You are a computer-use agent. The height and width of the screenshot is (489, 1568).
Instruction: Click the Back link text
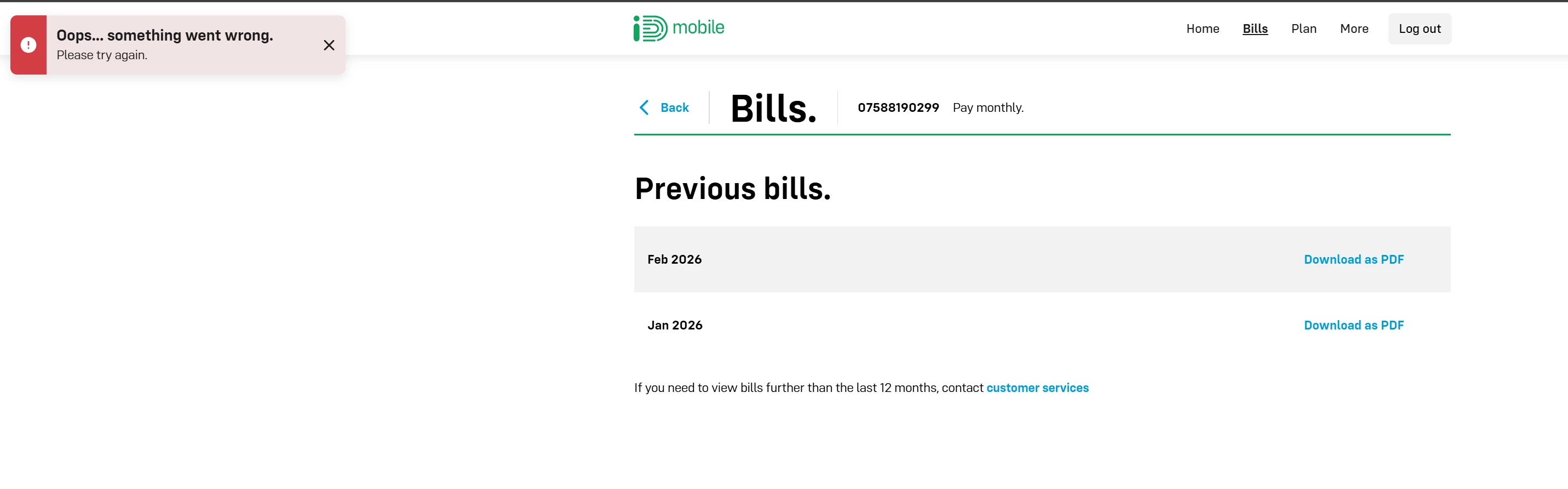tap(674, 108)
